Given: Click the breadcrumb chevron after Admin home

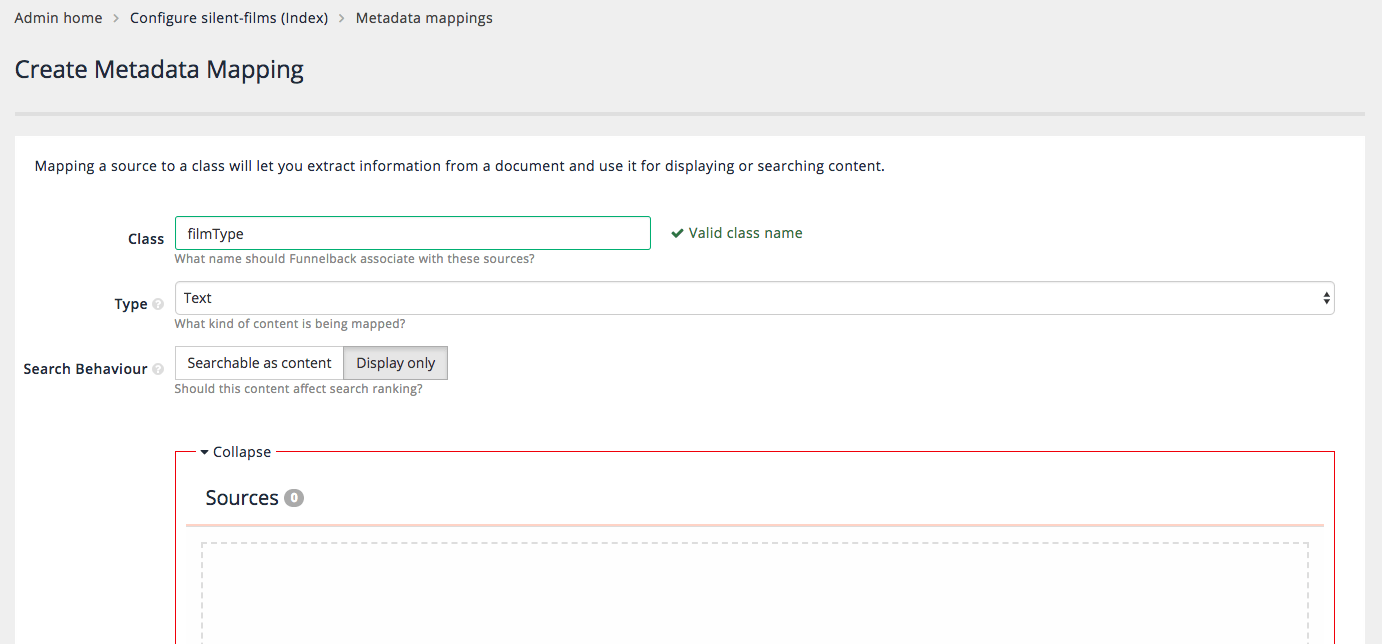Looking at the screenshot, I should [x=113, y=17].
